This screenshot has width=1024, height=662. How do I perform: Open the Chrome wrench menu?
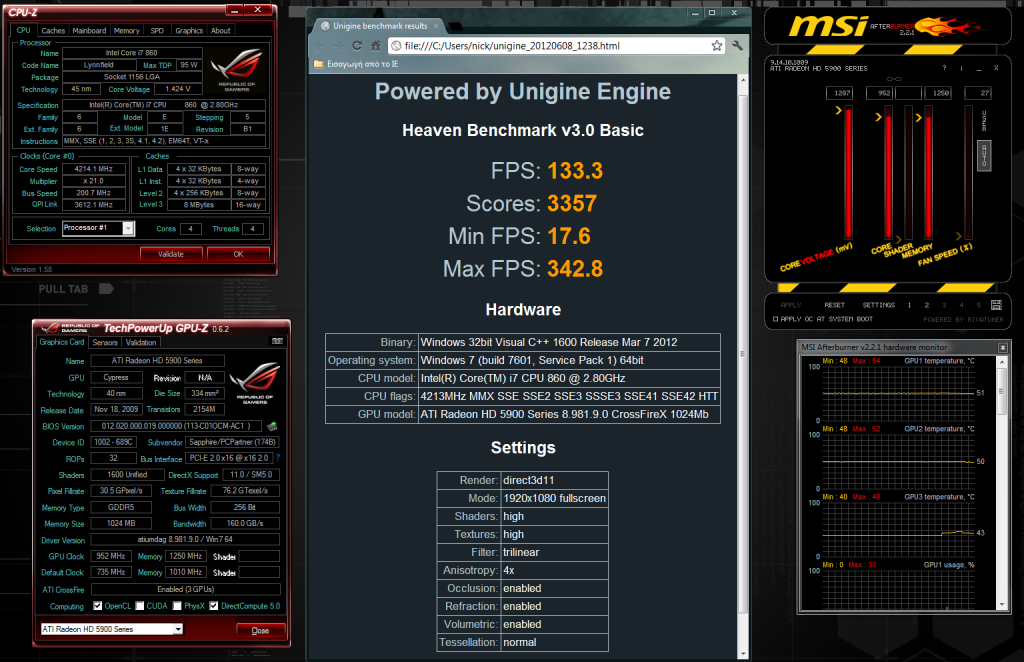[737, 46]
